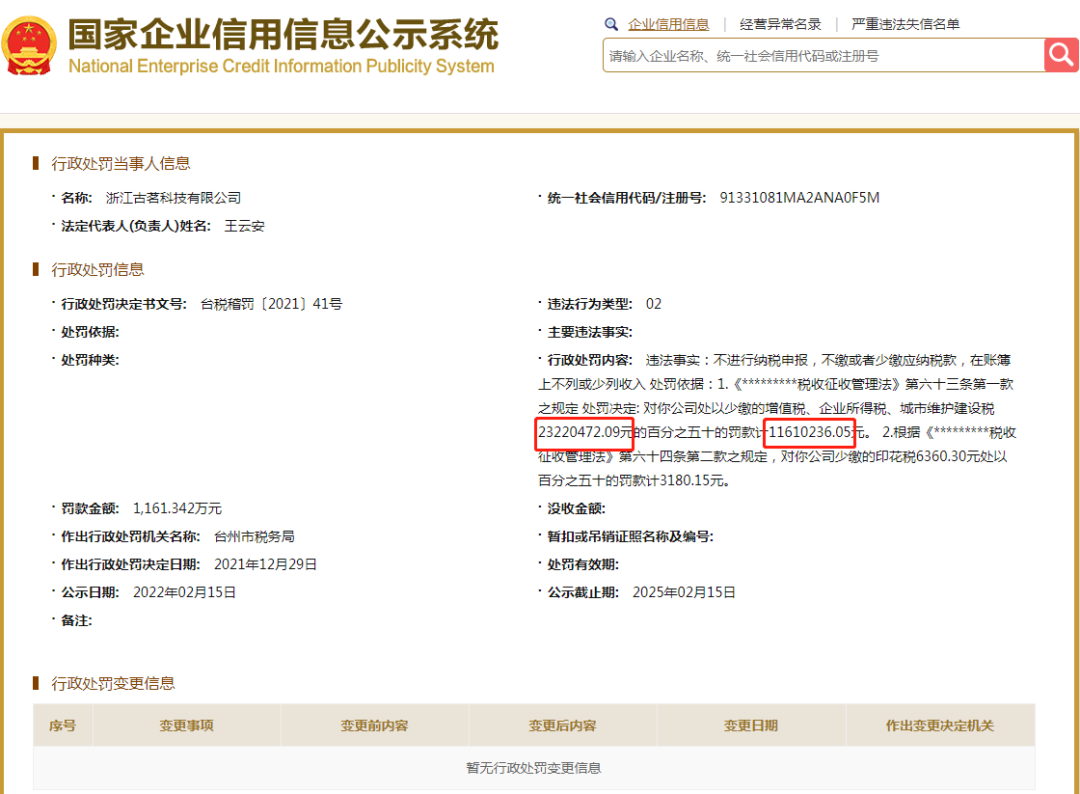1080x794 pixels.
Task: Focus the enterprise name search input field
Action: 822,56
